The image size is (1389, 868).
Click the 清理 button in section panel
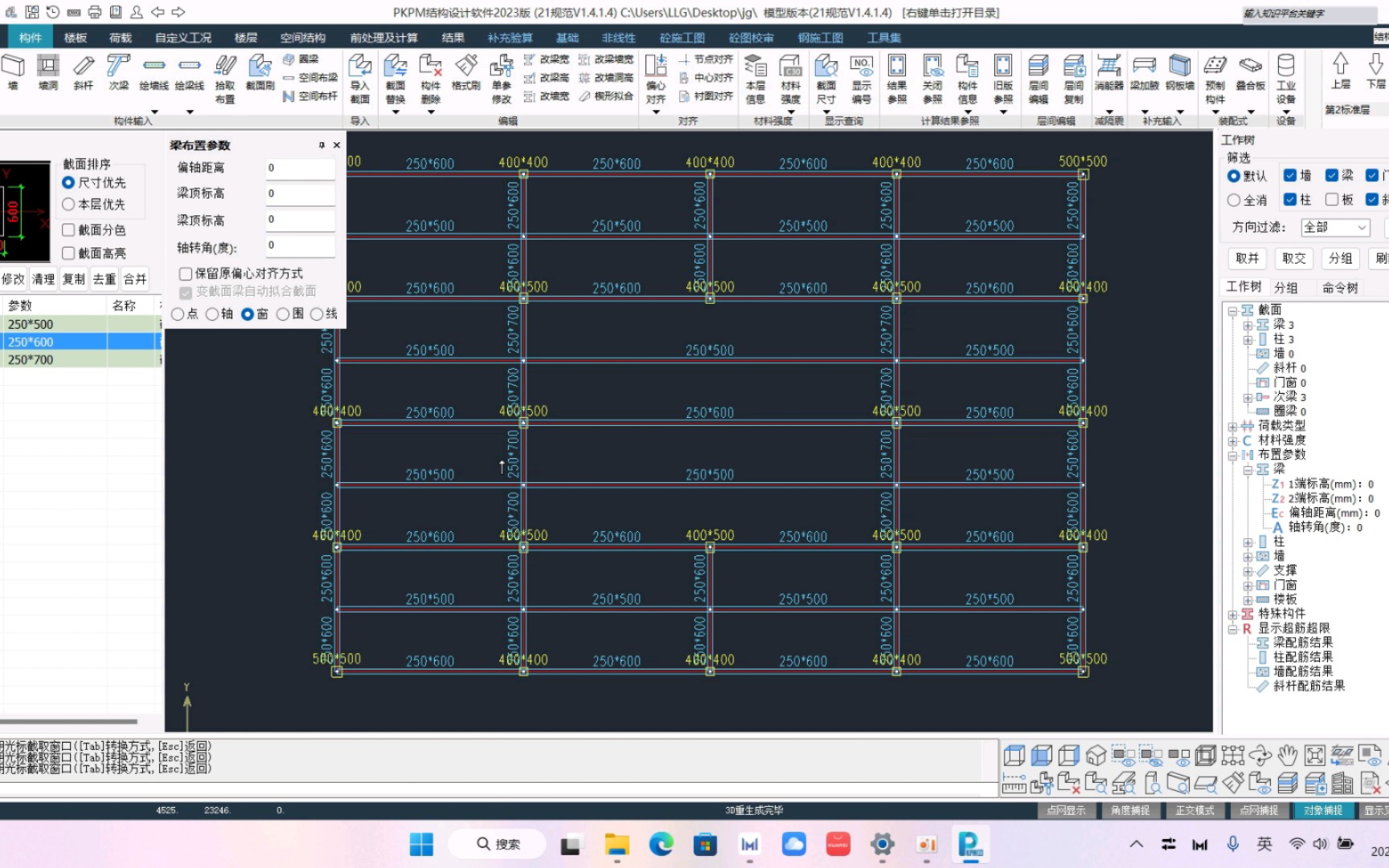tap(43, 279)
